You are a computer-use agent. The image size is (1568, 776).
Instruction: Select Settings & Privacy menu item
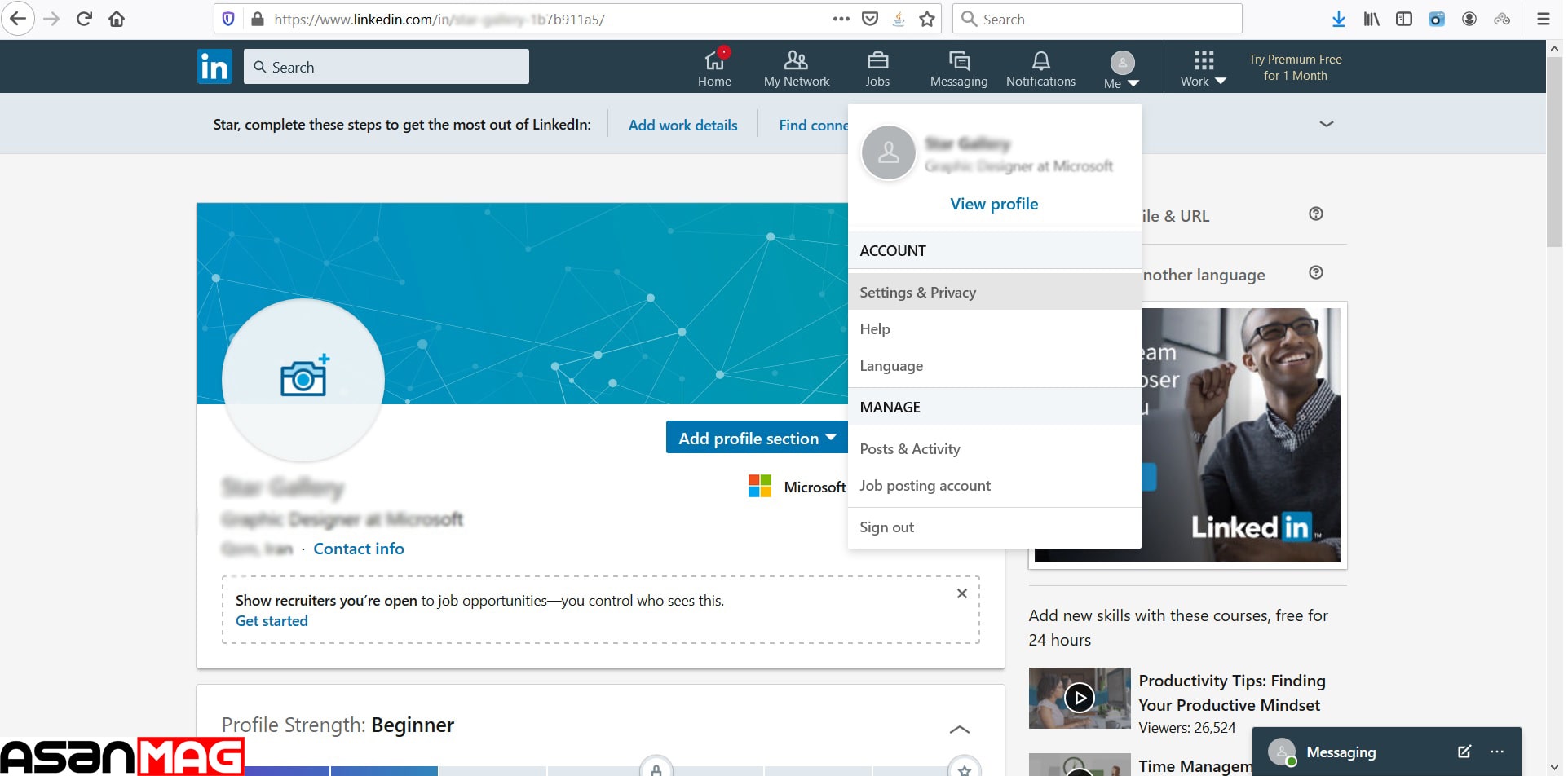[994, 292]
